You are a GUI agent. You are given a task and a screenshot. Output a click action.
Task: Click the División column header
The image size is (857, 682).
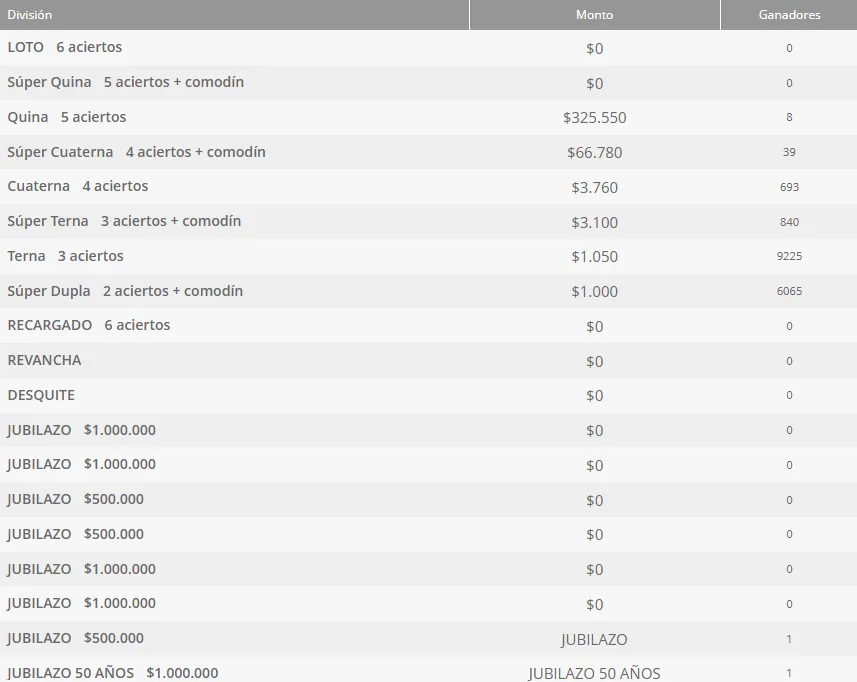[x=30, y=15]
